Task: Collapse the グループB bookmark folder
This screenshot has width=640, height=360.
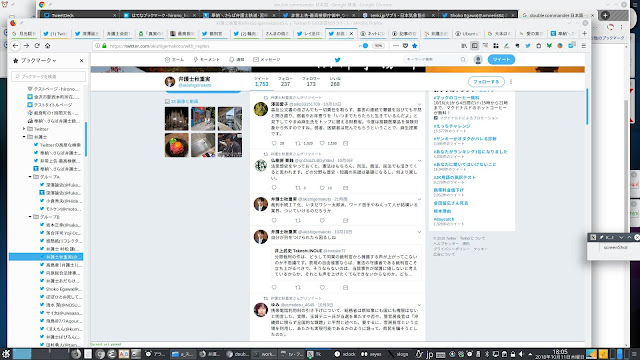Action: [x=30, y=217]
